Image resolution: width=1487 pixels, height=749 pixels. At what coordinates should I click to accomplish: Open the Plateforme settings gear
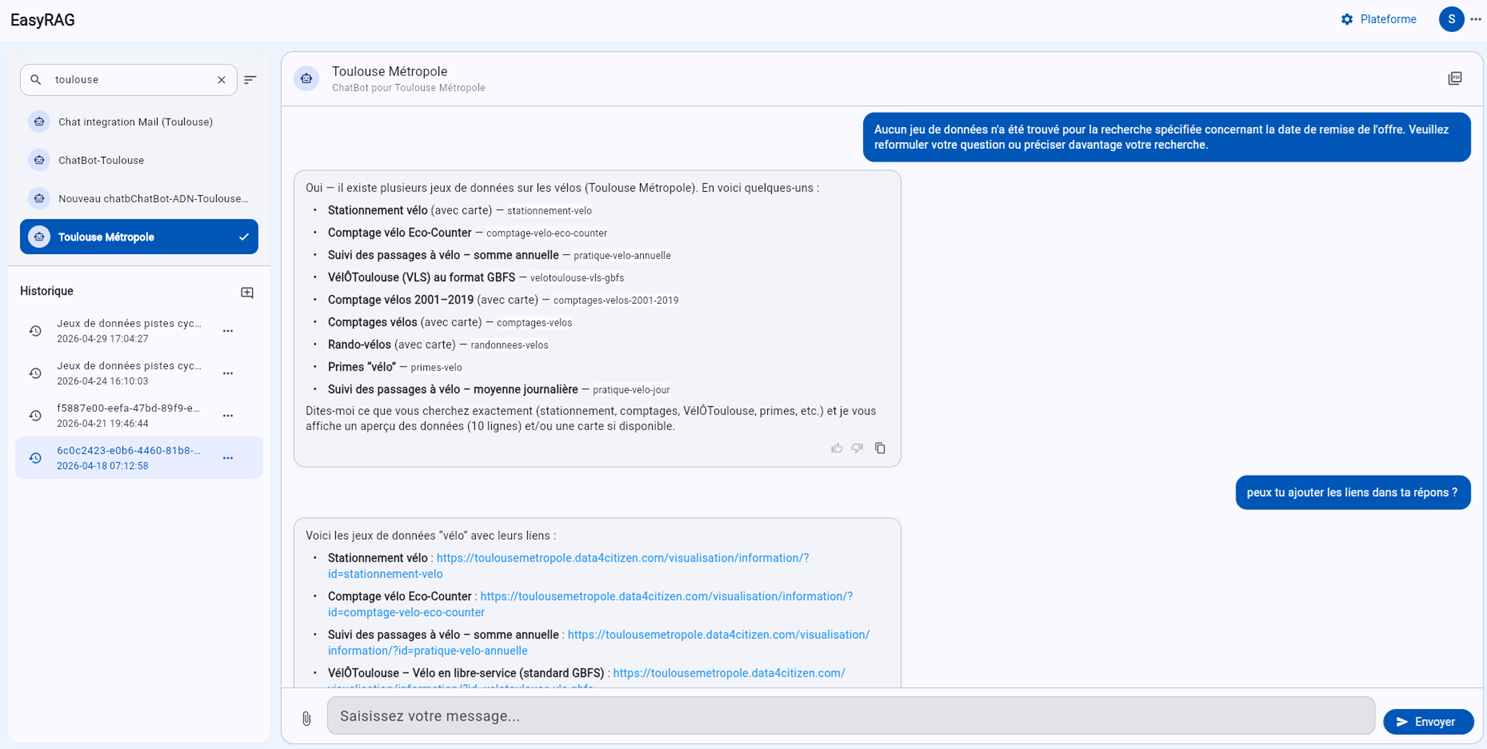[x=1347, y=19]
